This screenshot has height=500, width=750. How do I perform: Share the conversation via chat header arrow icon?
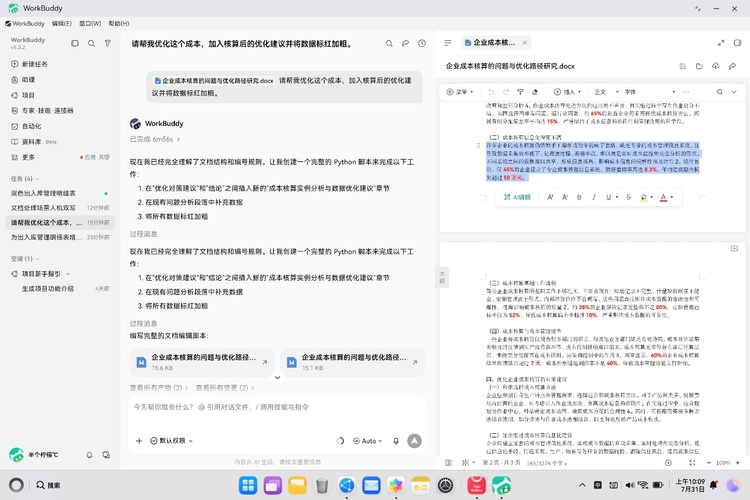(x=406, y=44)
